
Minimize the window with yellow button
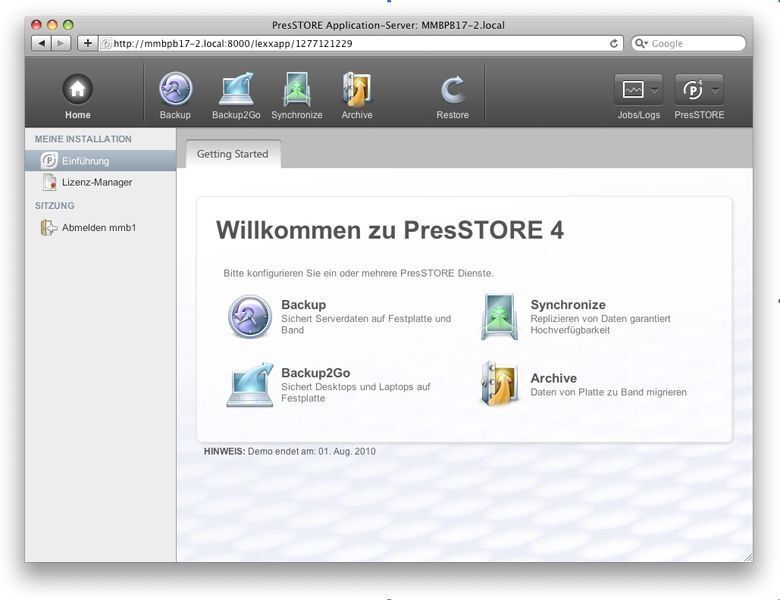[52, 24]
